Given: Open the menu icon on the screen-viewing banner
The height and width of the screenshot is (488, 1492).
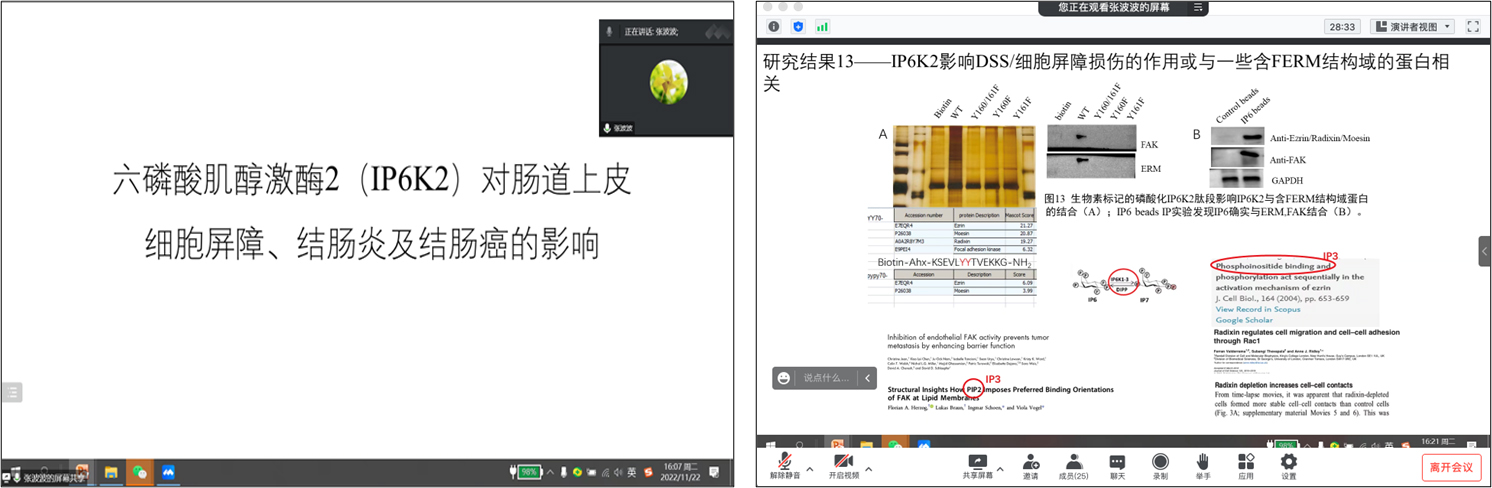Looking at the screenshot, I should point(1198,8).
